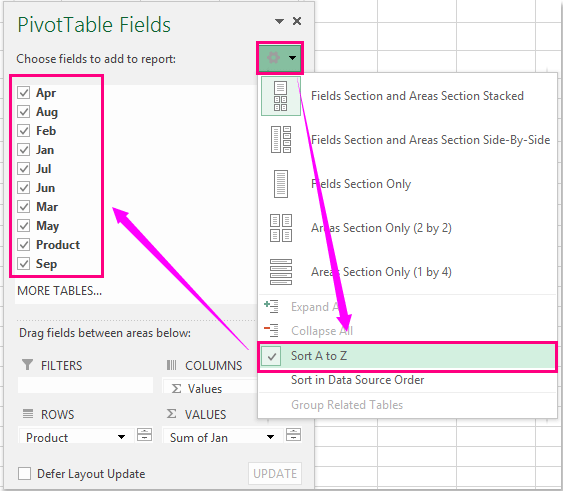Click the UPDATE button
Image resolution: width=563 pixels, height=491 pixels.
click(x=275, y=473)
